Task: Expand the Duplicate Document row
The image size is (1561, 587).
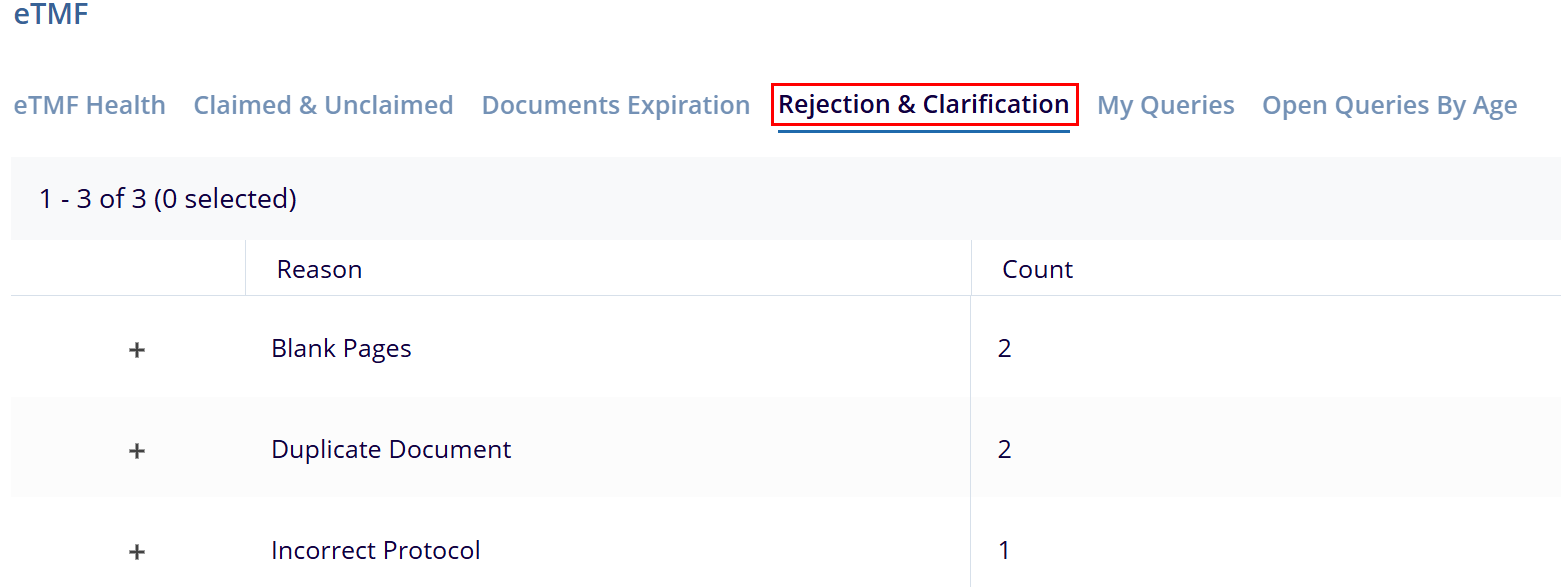Action: click(x=137, y=450)
